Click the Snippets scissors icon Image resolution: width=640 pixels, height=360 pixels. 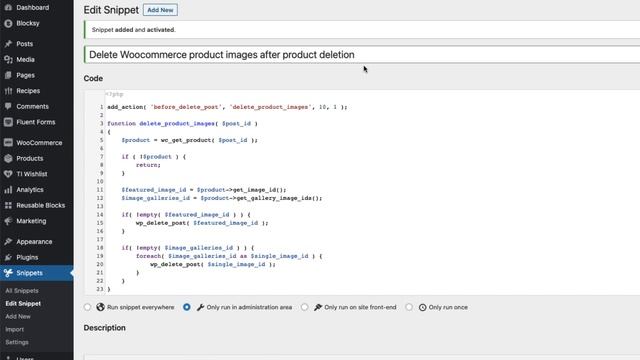(x=8, y=273)
